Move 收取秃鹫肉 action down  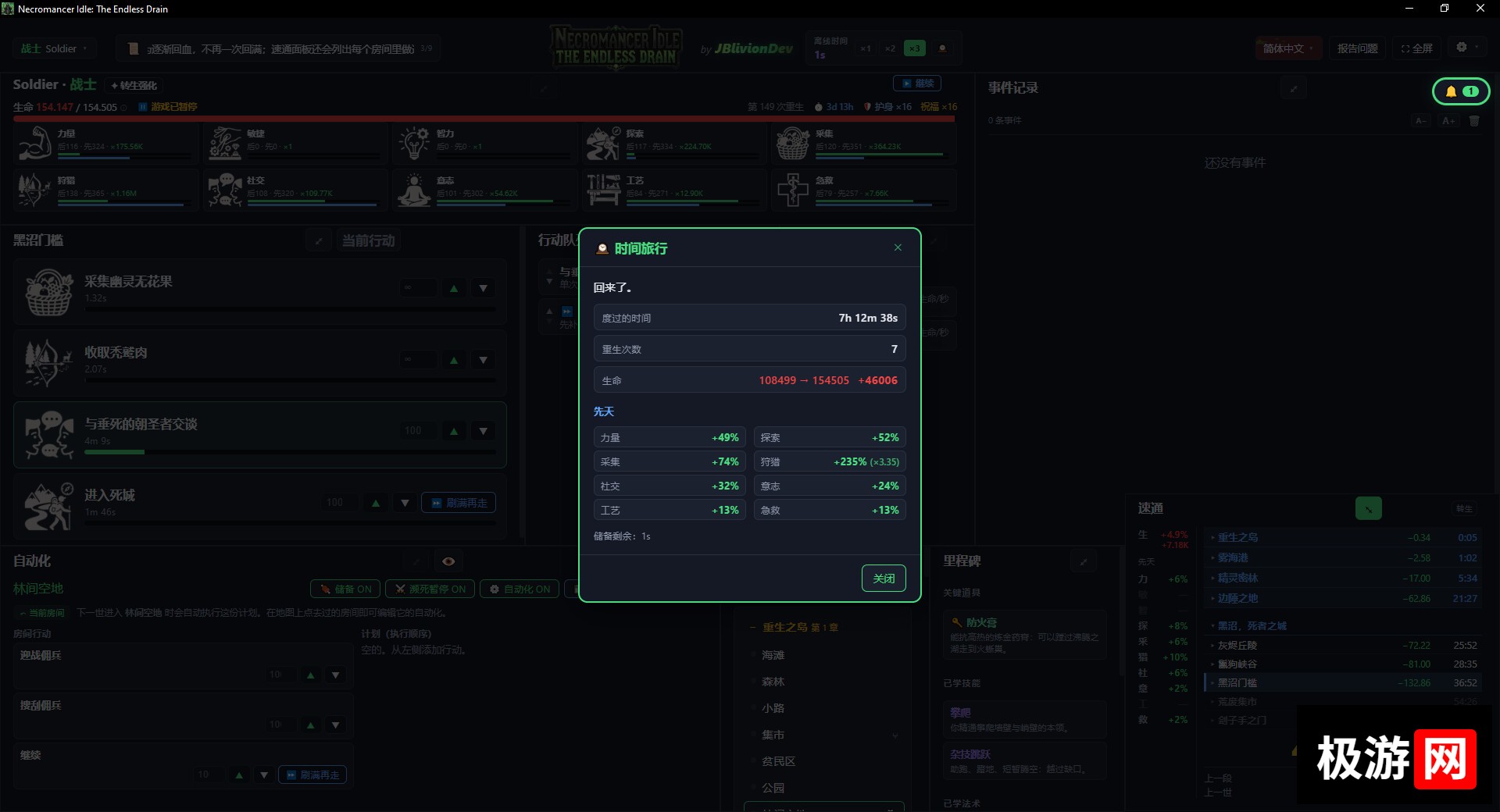point(484,360)
